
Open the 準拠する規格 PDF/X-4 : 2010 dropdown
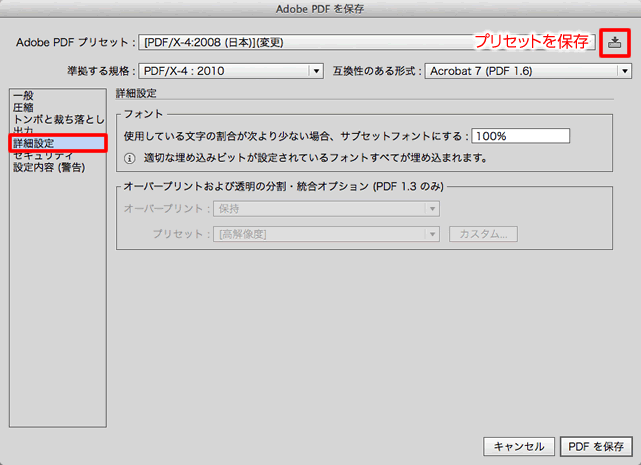point(231,71)
